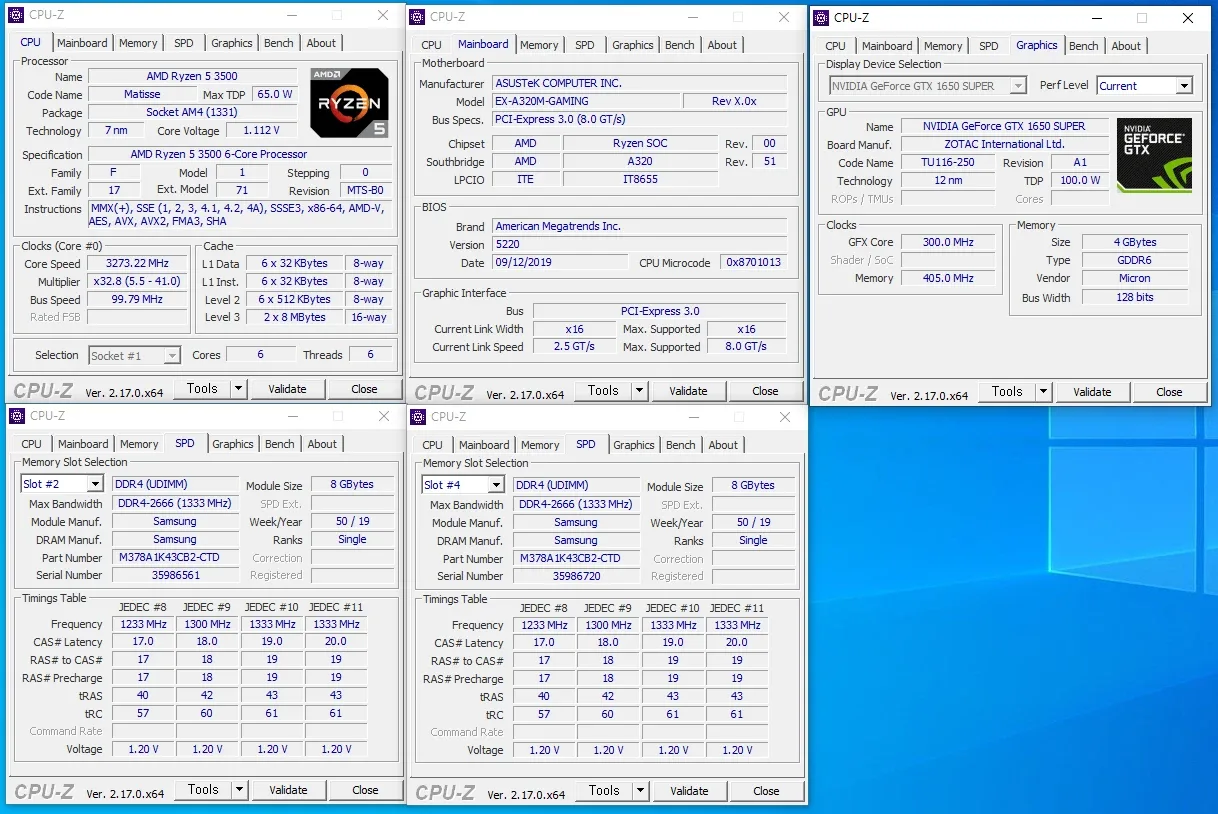Select About tab in the Graphics window
The image size is (1218, 814).
[x=1126, y=46]
